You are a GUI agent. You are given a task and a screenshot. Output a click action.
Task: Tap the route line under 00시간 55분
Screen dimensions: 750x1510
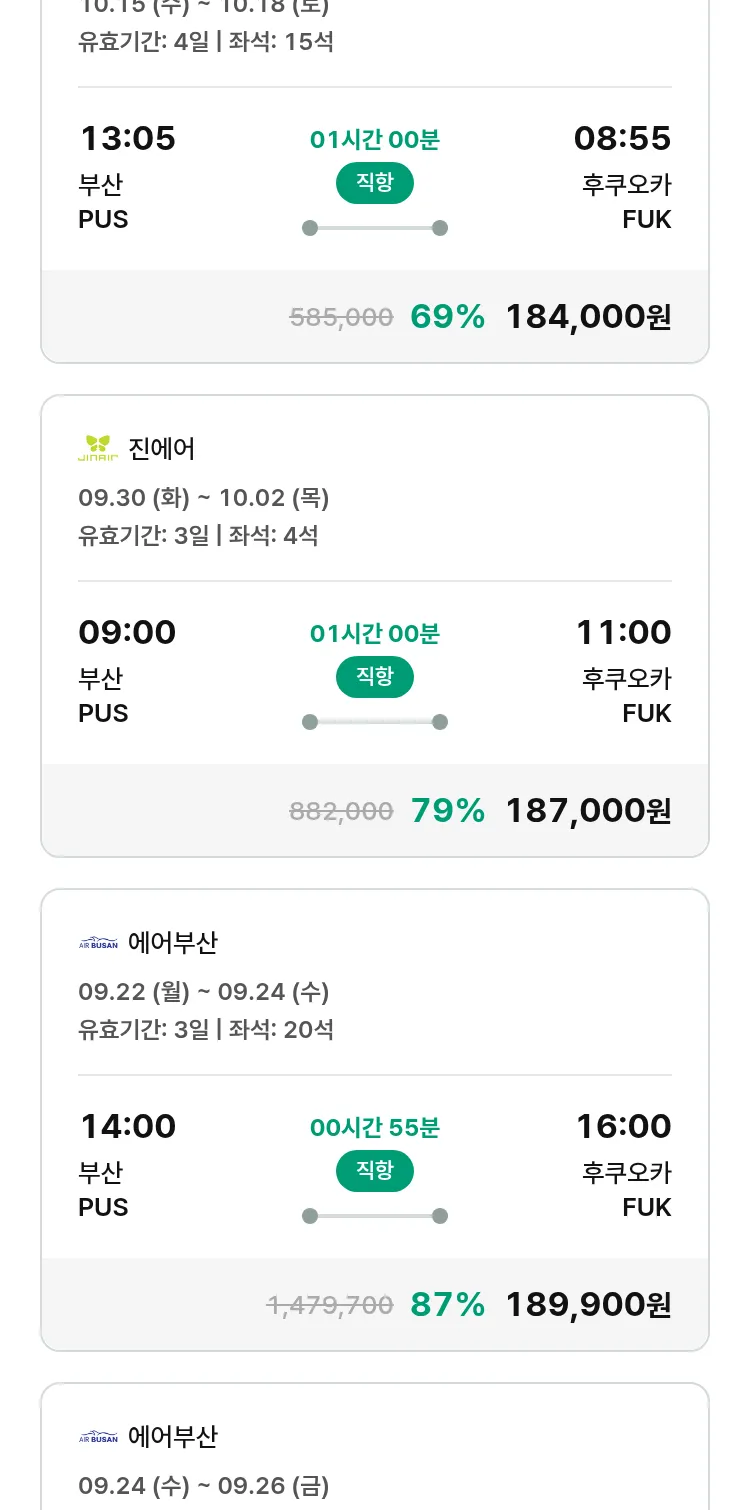point(375,1216)
